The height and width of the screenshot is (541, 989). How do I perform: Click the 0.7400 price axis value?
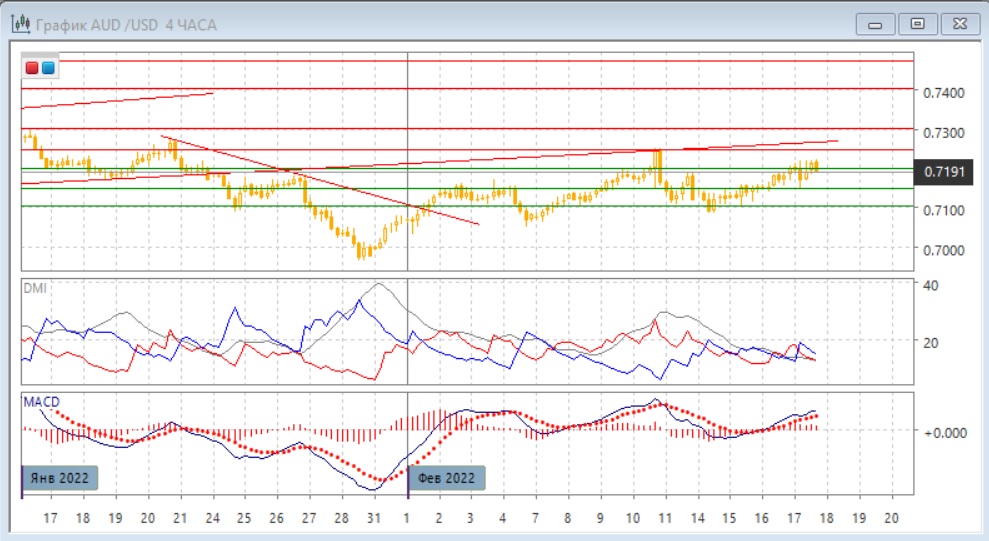coord(944,93)
